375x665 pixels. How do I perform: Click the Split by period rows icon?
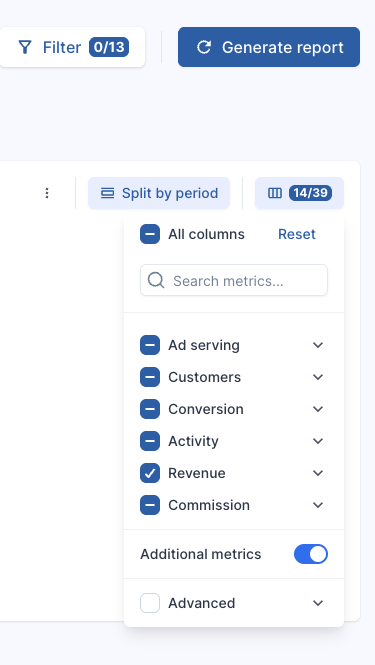pyautogui.click(x=107, y=193)
